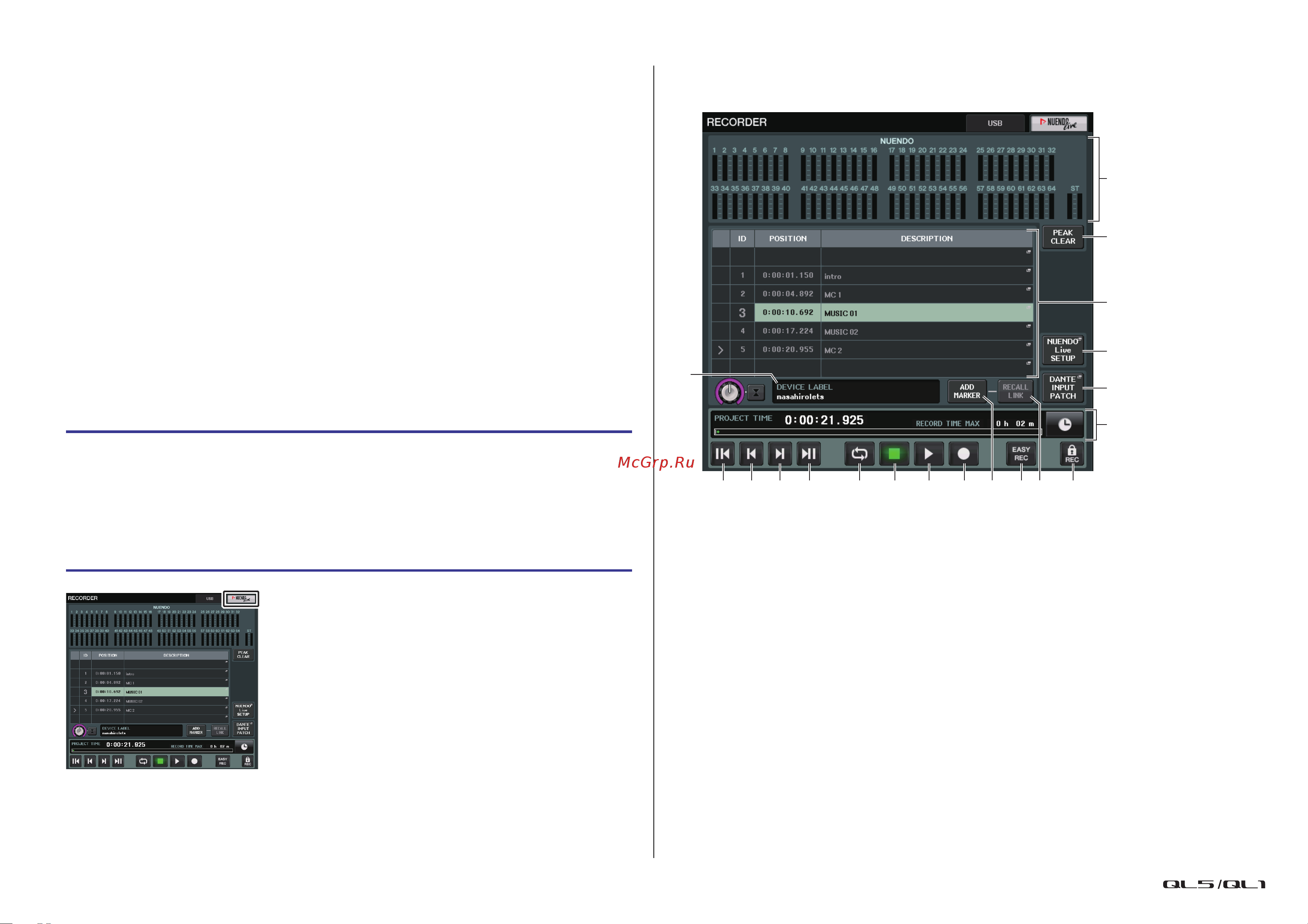Click green stop button in small recorder thumbnail
The image size is (1308, 924).
[x=160, y=761]
